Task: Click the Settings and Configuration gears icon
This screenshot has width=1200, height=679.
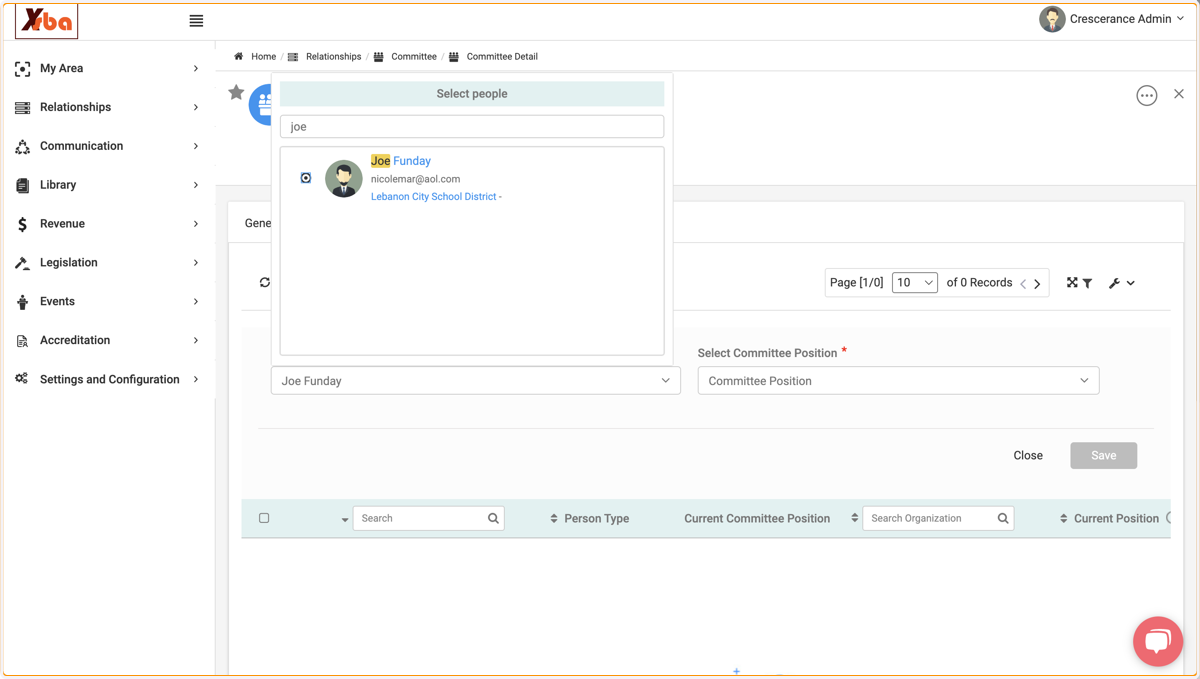Action: 22,379
